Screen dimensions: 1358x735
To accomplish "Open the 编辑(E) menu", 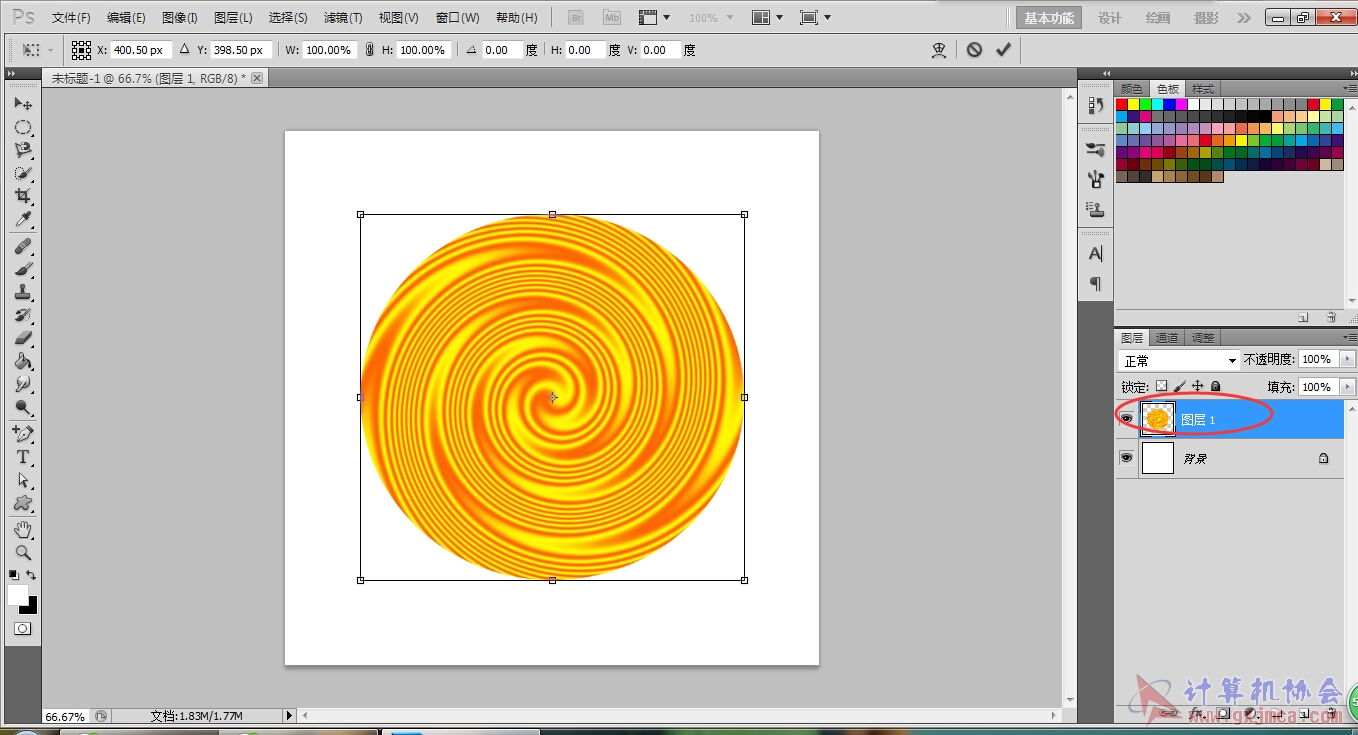I will tap(126, 18).
